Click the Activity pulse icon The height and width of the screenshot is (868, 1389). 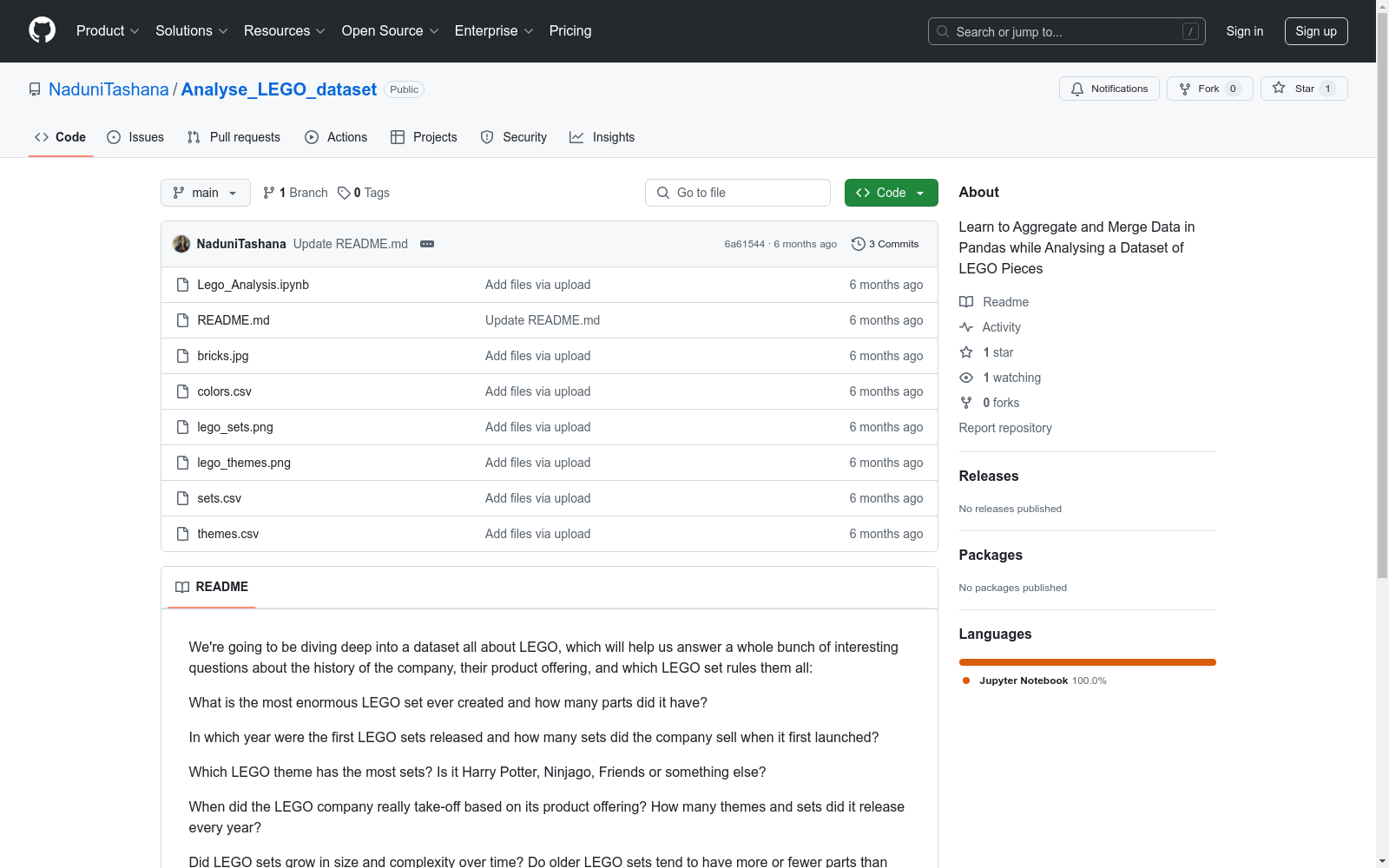tap(966, 327)
